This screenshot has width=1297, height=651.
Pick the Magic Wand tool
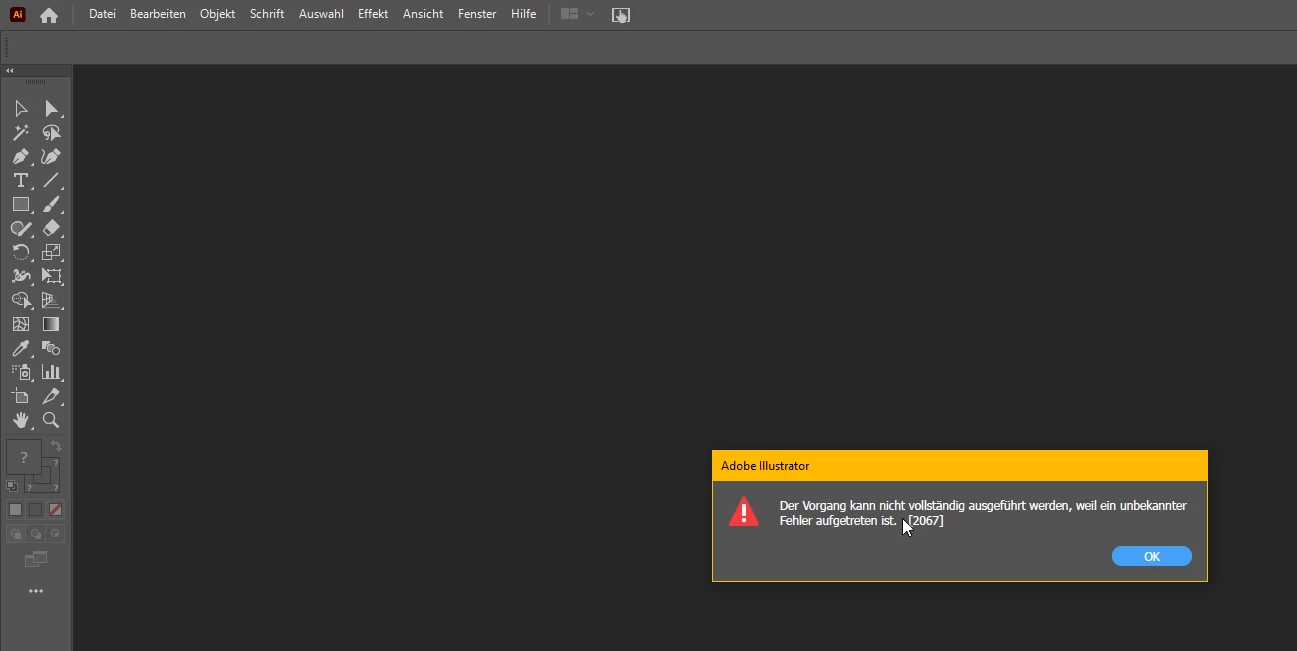point(20,132)
